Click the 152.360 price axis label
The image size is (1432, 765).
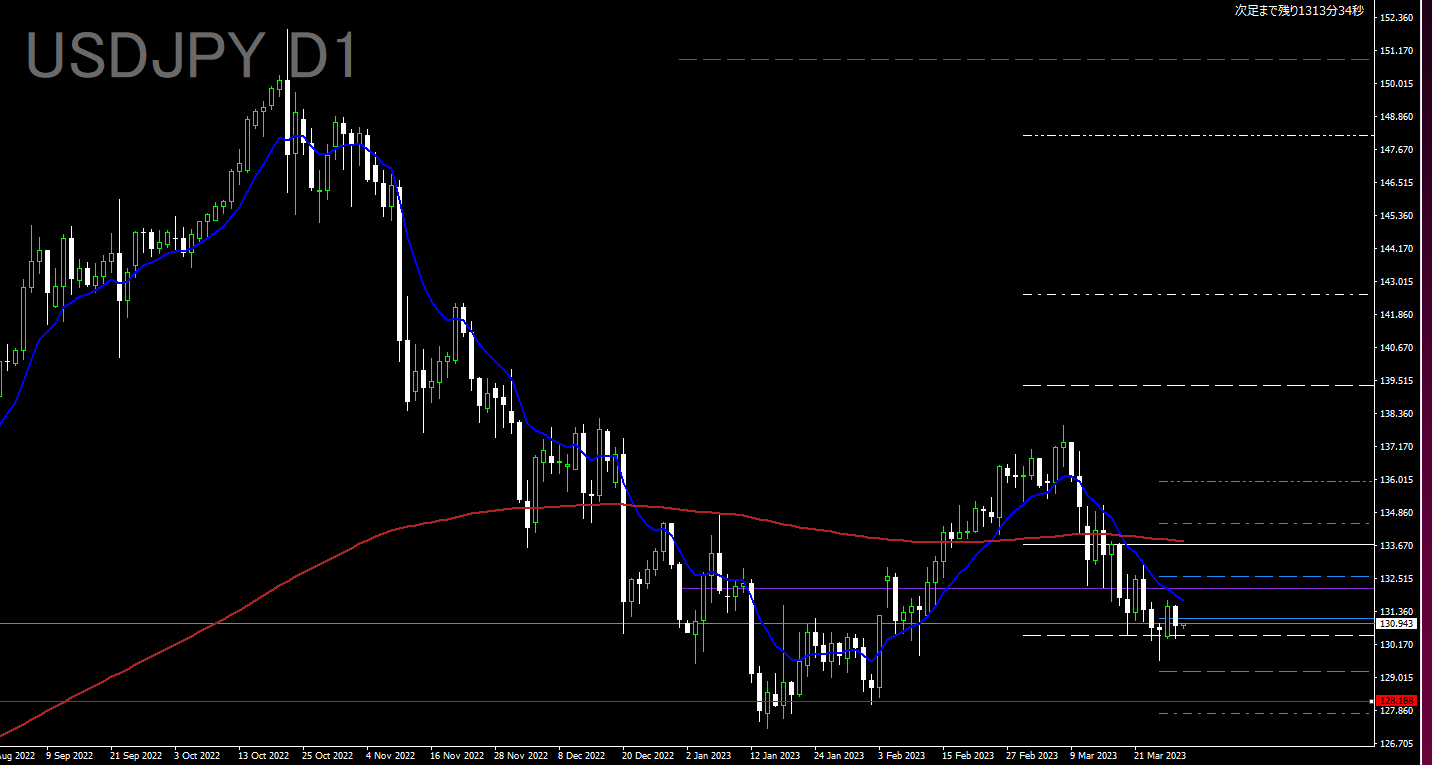[x=1396, y=18]
